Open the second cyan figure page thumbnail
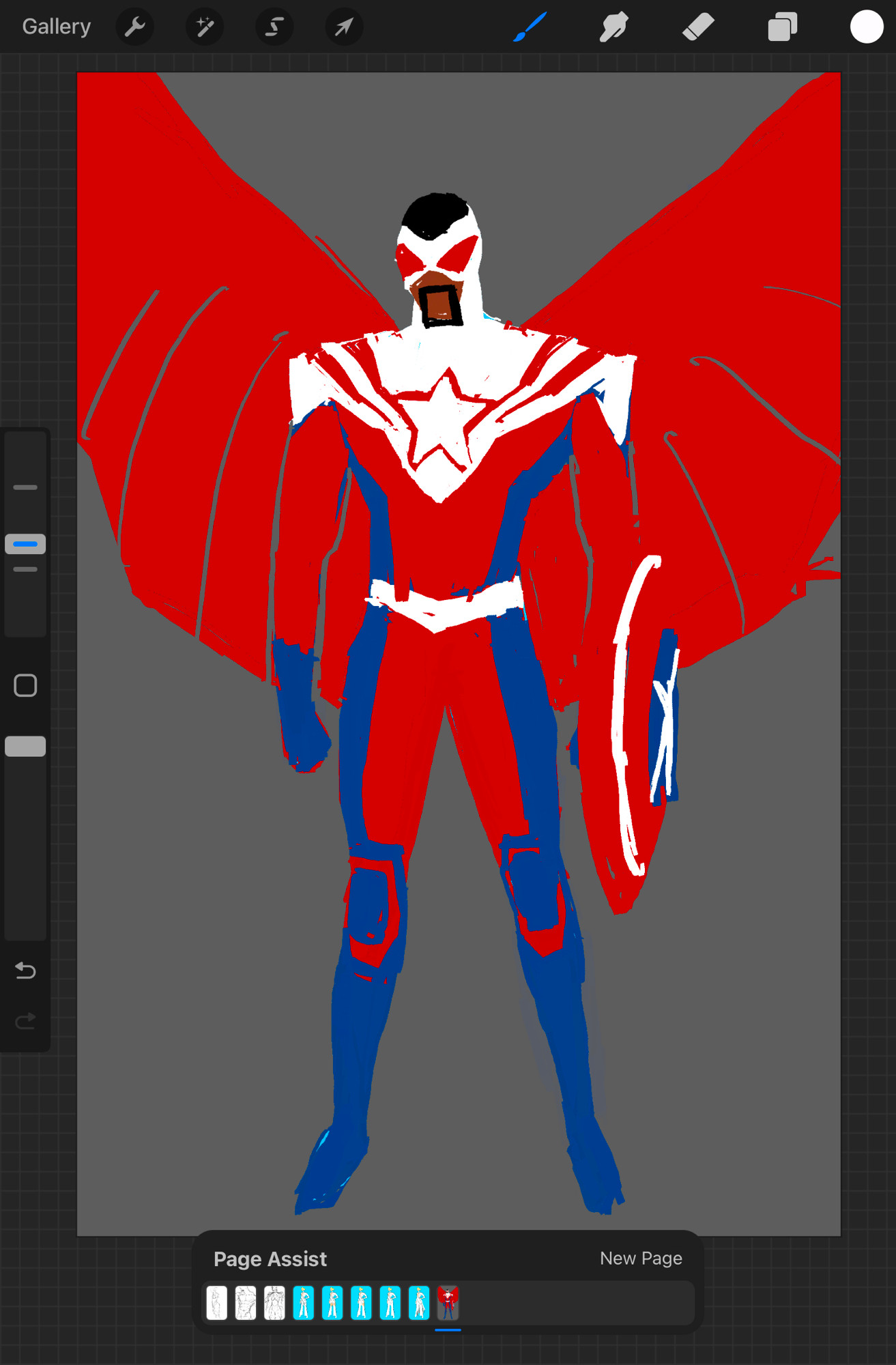Viewport: 896px width, 1365px height. (332, 1303)
